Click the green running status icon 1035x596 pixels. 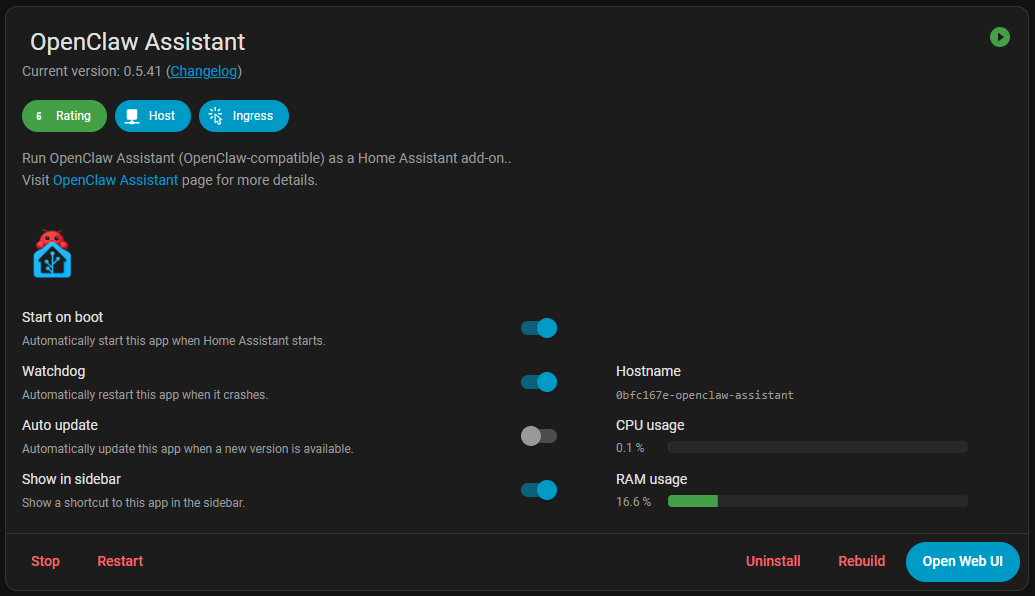[x=999, y=37]
